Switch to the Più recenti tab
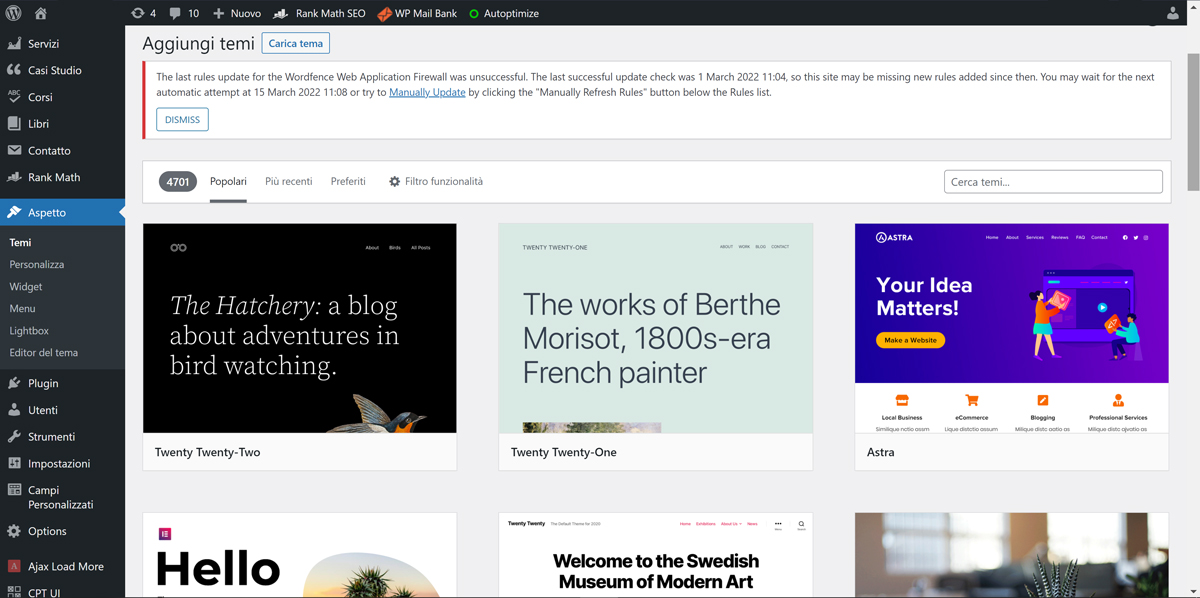 (x=289, y=181)
